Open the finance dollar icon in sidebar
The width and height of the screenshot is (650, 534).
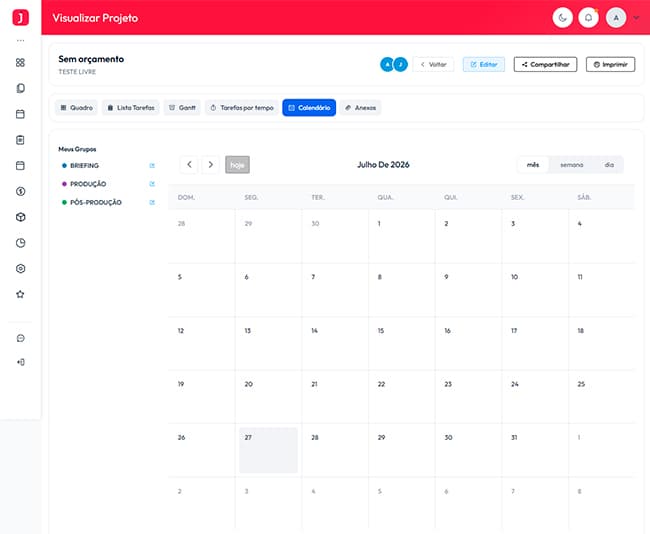click(x=20, y=191)
